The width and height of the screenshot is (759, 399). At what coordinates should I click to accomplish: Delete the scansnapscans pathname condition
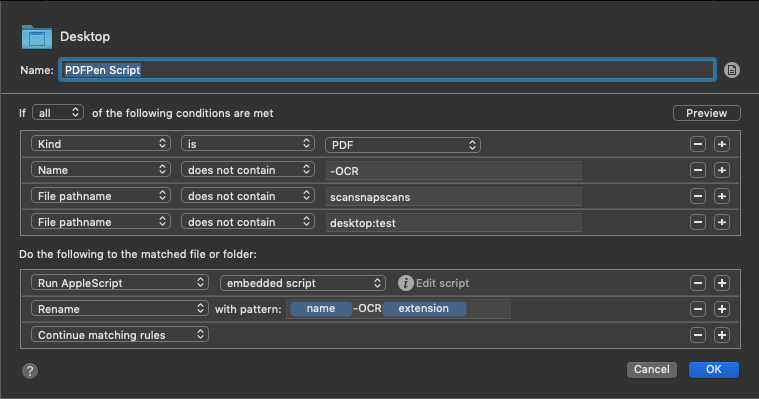(x=698, y=196)
